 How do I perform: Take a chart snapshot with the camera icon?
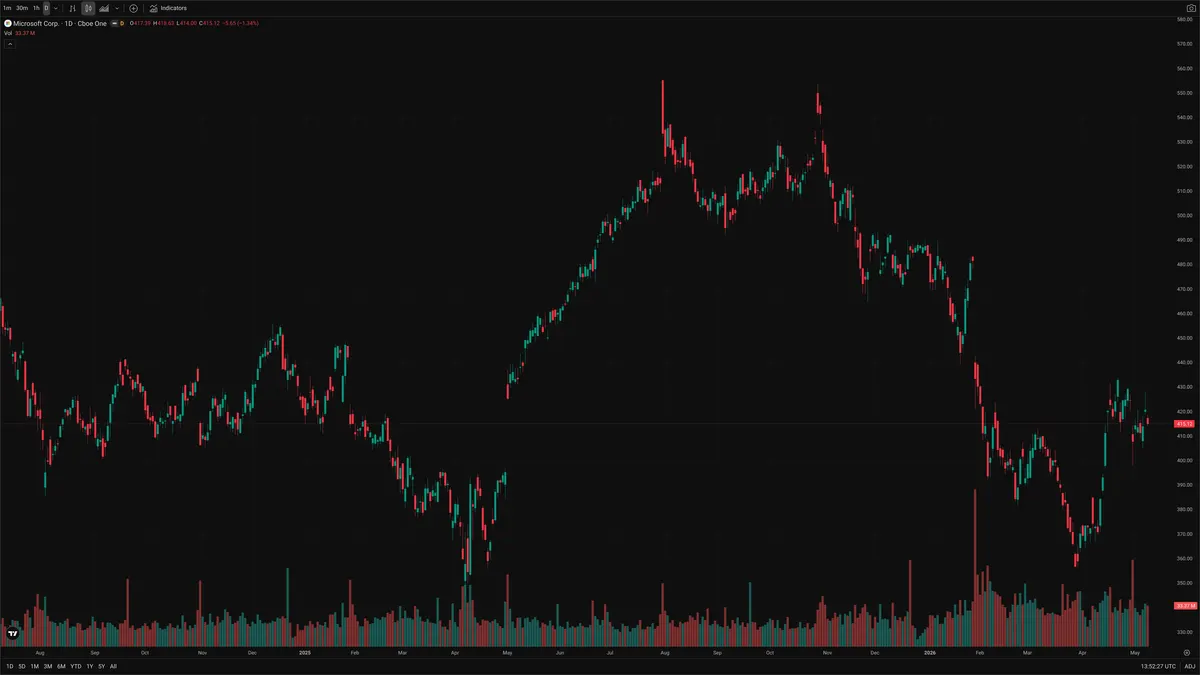tap(1189, 8)
